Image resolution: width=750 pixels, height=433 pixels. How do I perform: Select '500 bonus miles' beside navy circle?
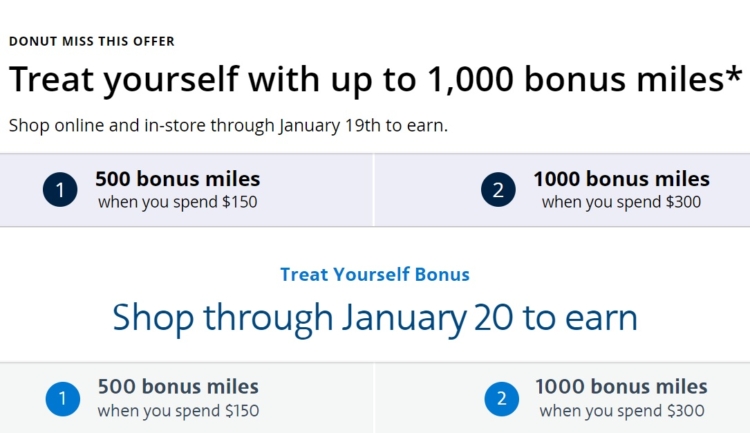(177, 179)
